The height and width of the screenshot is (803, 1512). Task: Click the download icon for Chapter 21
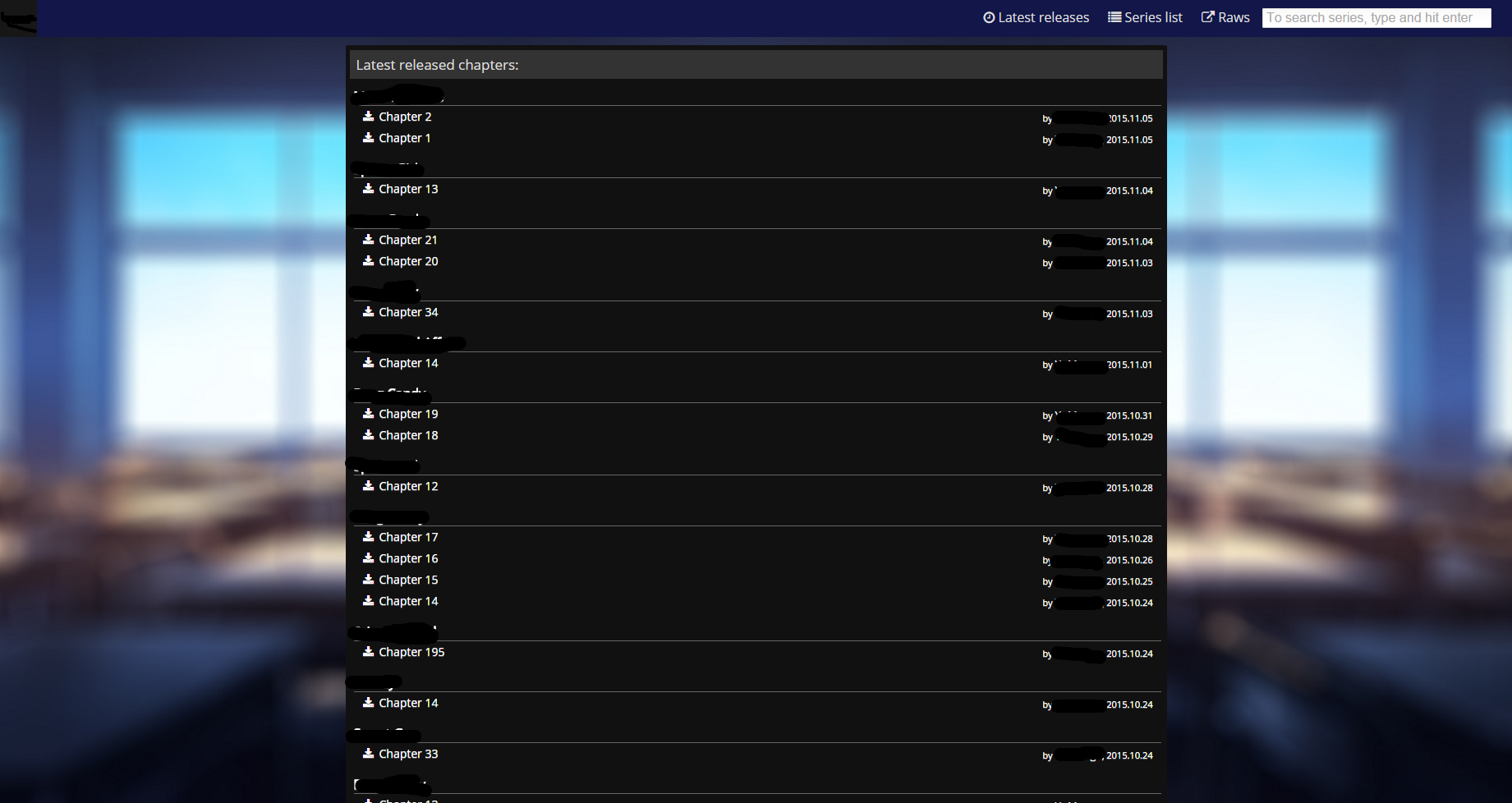click(x=369, y=240)
